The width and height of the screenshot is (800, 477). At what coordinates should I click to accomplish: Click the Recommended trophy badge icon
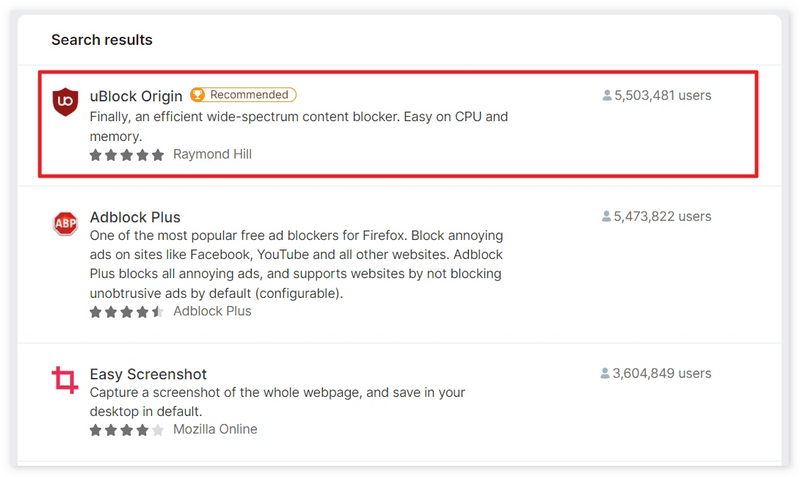point(198,95)
